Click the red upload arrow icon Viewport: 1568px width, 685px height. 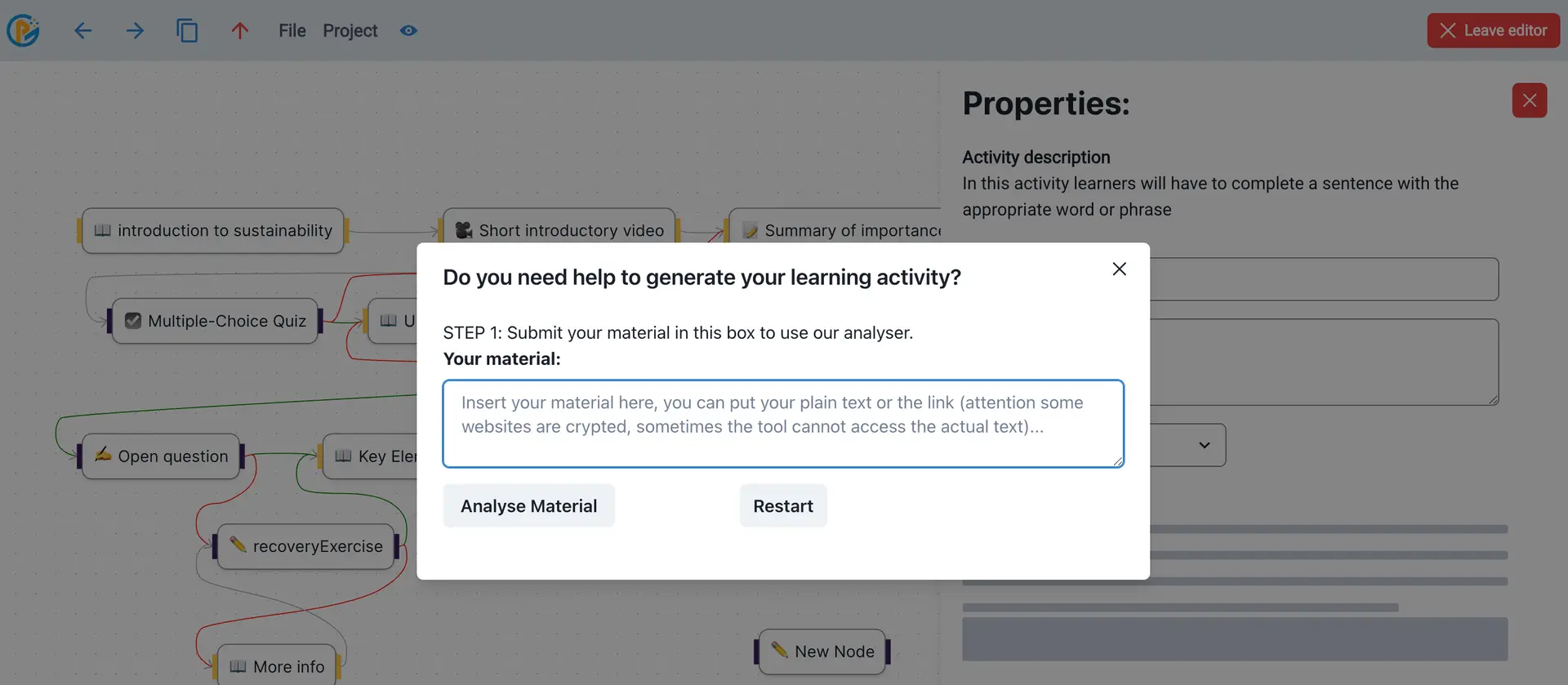point(239,30)
